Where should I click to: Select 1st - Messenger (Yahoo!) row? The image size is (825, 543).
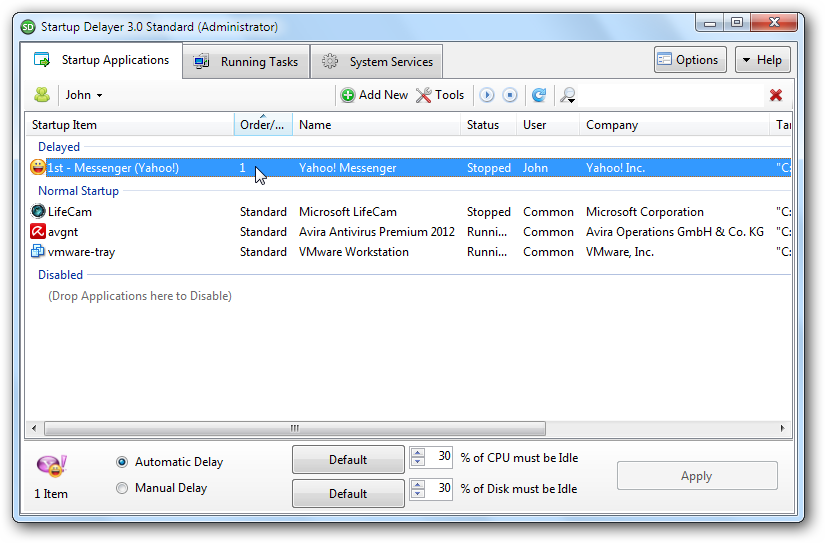(408, 168)
